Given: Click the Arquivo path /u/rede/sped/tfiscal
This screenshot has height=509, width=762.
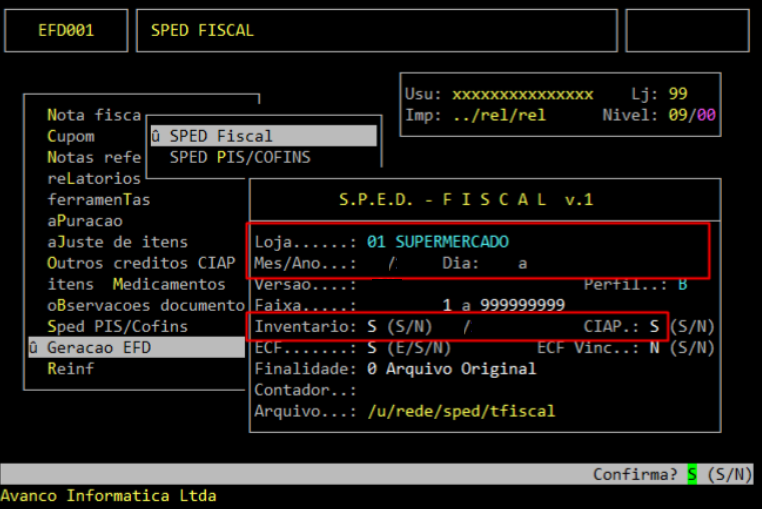Looking at the screenshot, I should point(461,412).
